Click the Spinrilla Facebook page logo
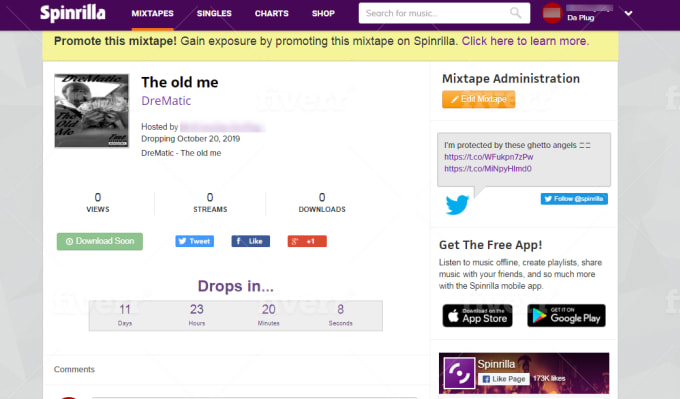 tap(459, 373)
